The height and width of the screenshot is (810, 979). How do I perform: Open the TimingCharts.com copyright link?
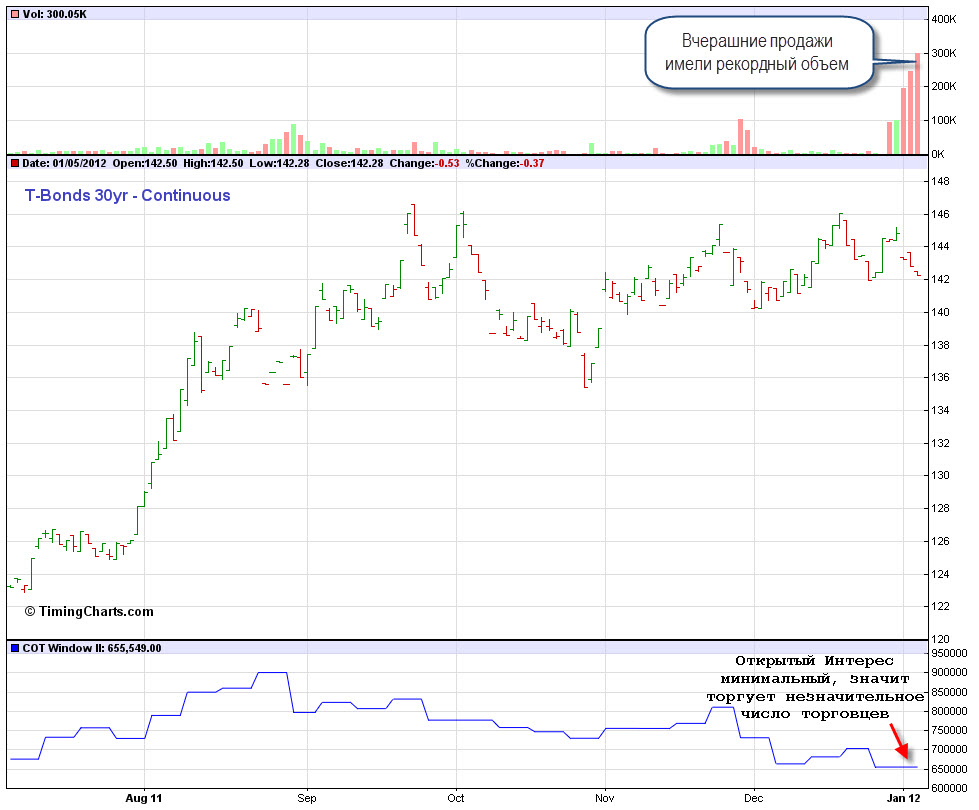(89, 611)
